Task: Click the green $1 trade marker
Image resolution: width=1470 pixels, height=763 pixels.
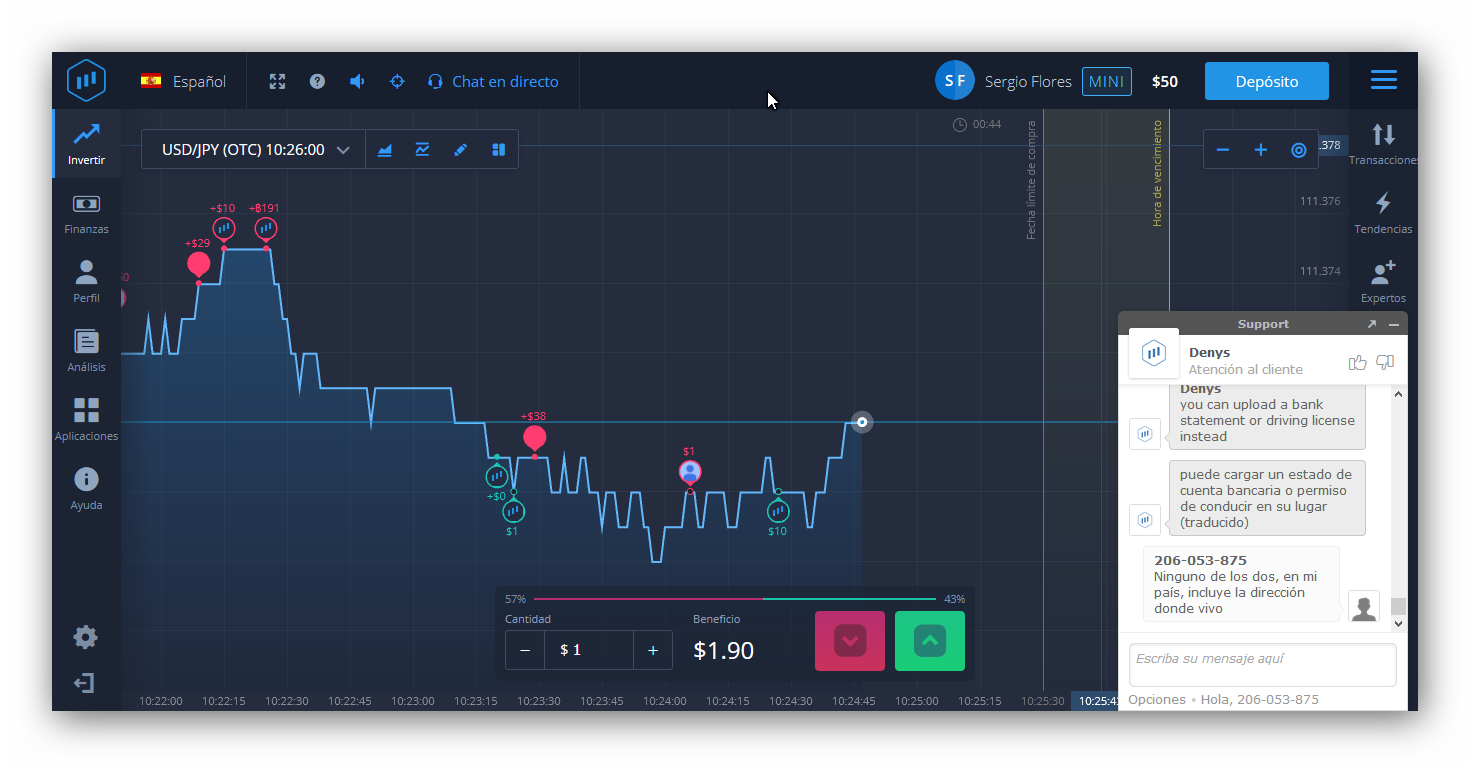Action: [x=513, y=511]
